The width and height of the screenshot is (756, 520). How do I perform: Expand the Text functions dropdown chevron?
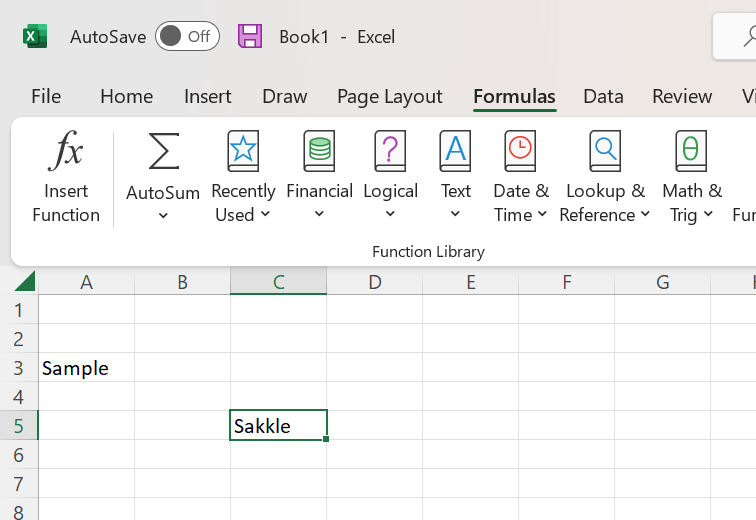tap(455, 213)
